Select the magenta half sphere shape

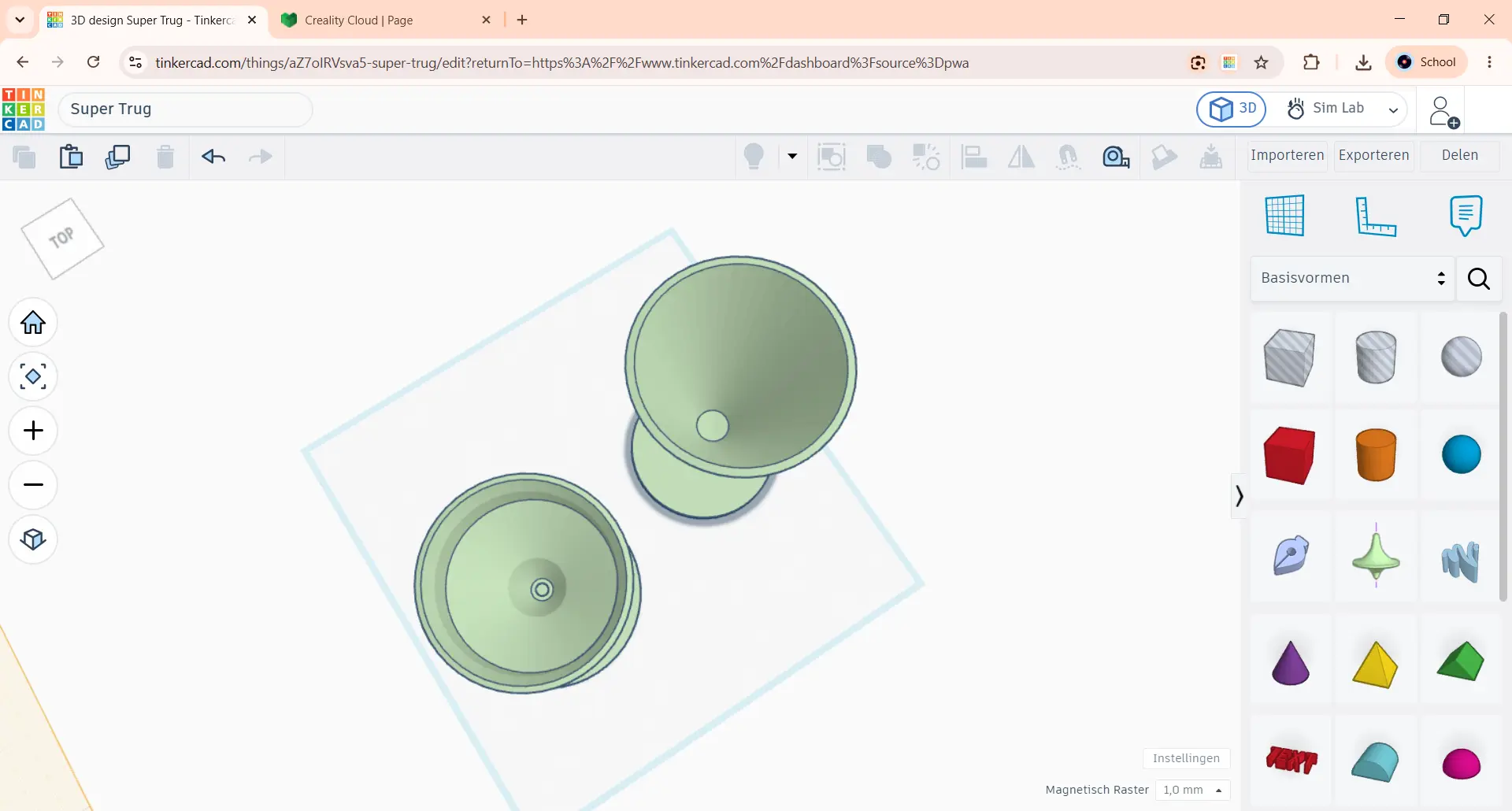[1461, 764]
